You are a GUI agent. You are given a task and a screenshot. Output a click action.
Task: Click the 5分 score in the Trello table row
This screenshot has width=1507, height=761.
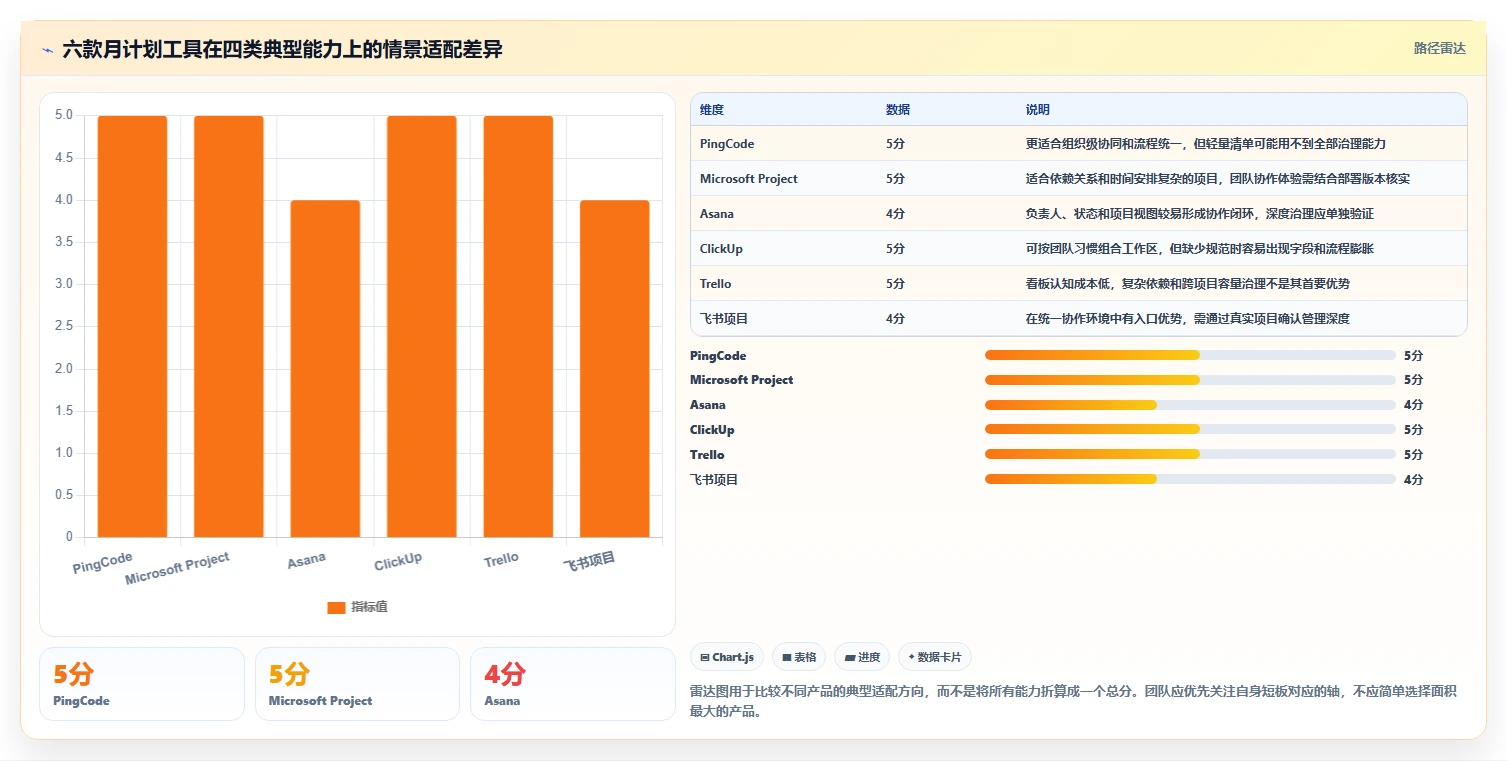895,284
